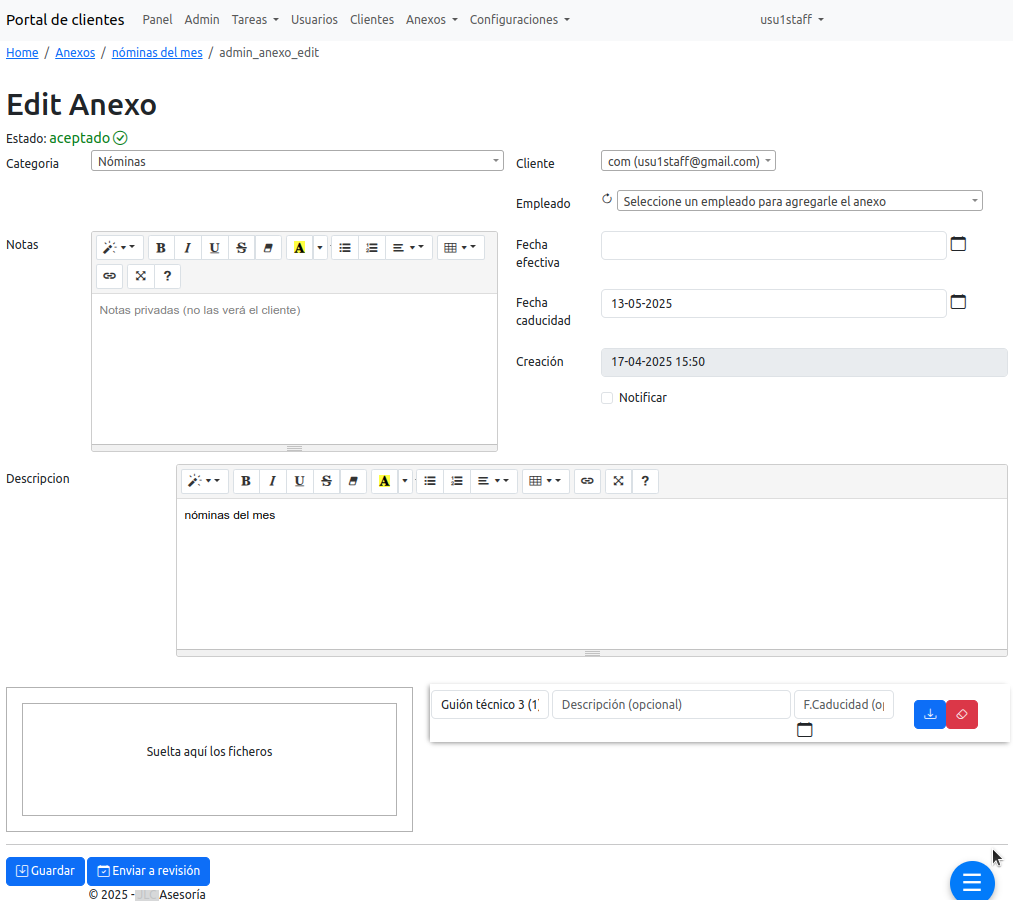Open calendar picker for Fecha efectiva
The height and width of the screenshot is (902, 1014).
(958, 244)
